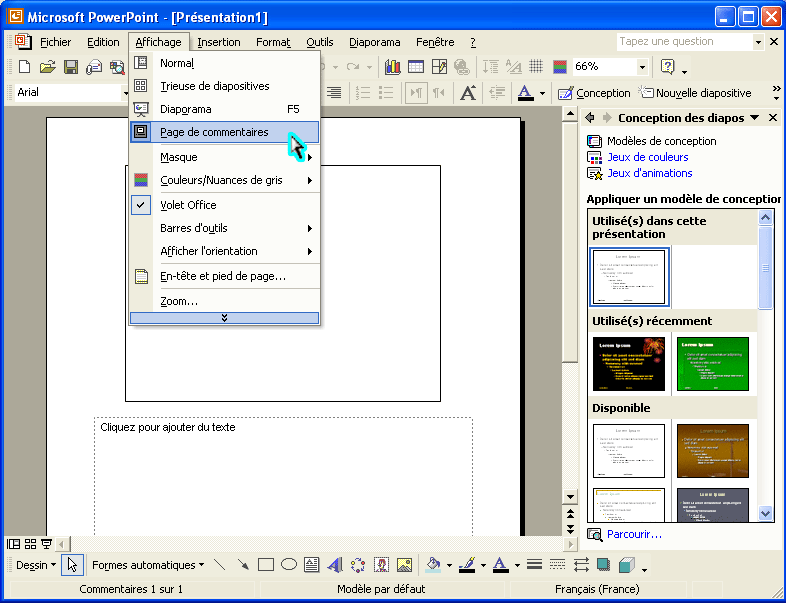Open the Formes automatiques dropdown

point(148,565)
